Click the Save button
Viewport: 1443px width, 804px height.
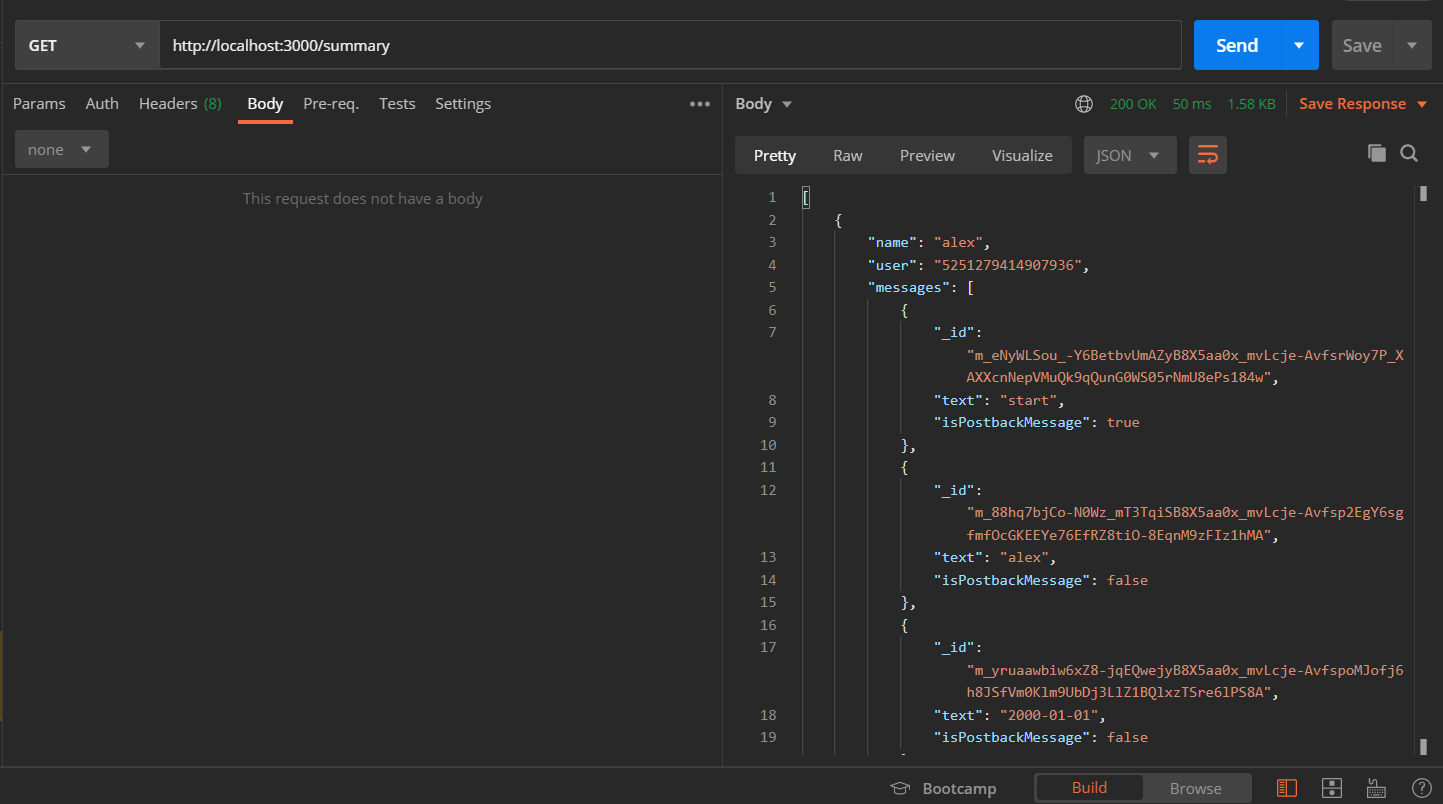(1362, 45)
